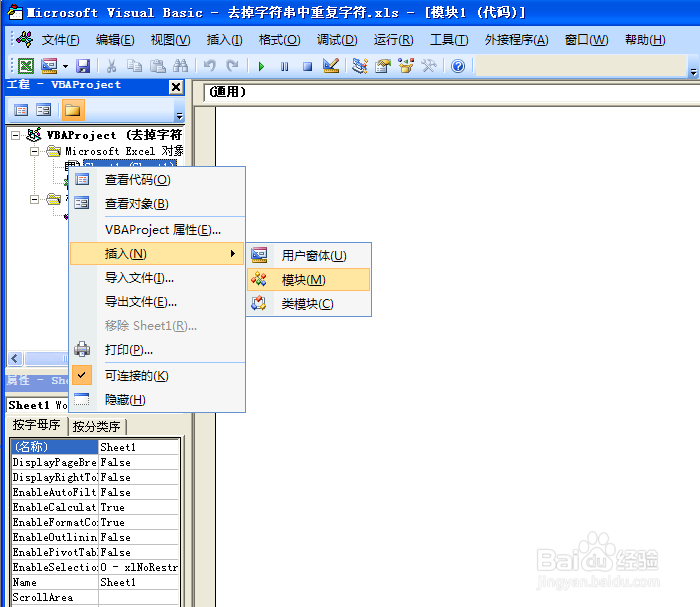
Task: Click project tree scrollbar left arrow
Action: (15, 358)
